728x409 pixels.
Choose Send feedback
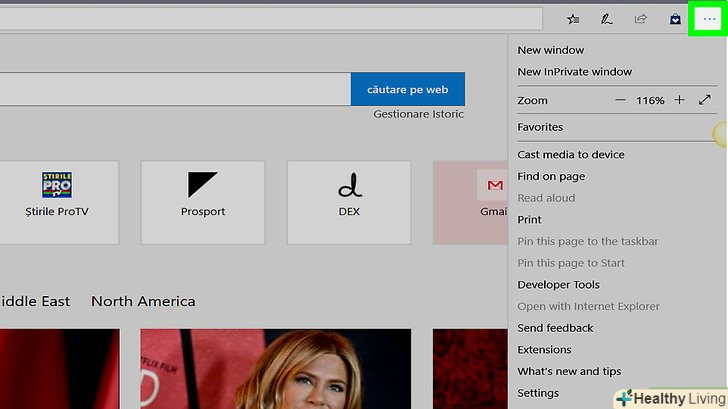[x=555, y=328]
